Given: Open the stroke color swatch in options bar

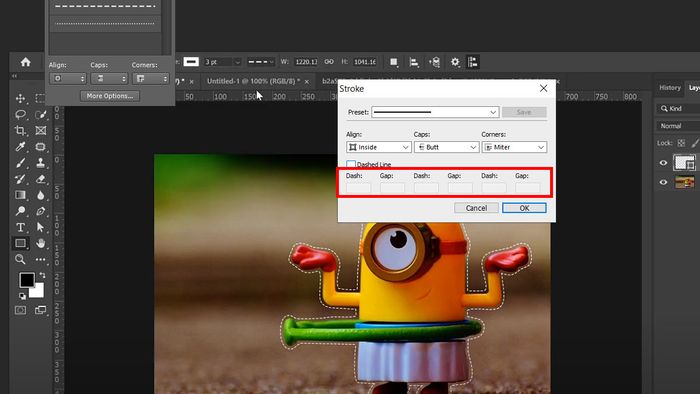Looking at the screenshot, I should pos(191,62).
